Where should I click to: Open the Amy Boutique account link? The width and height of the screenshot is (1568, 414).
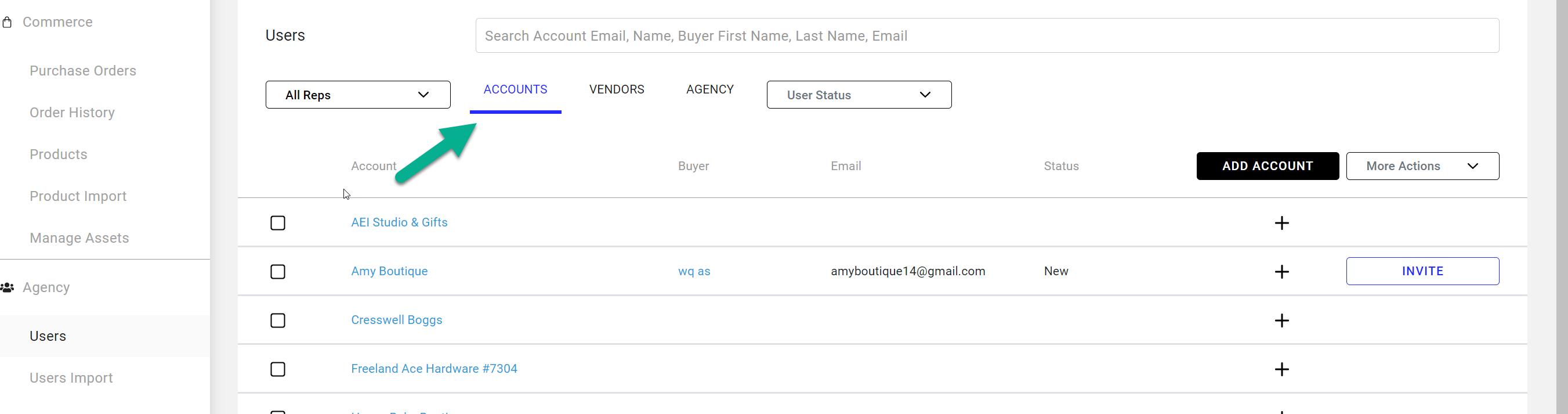pyautogui.click(x=389, y=271)
